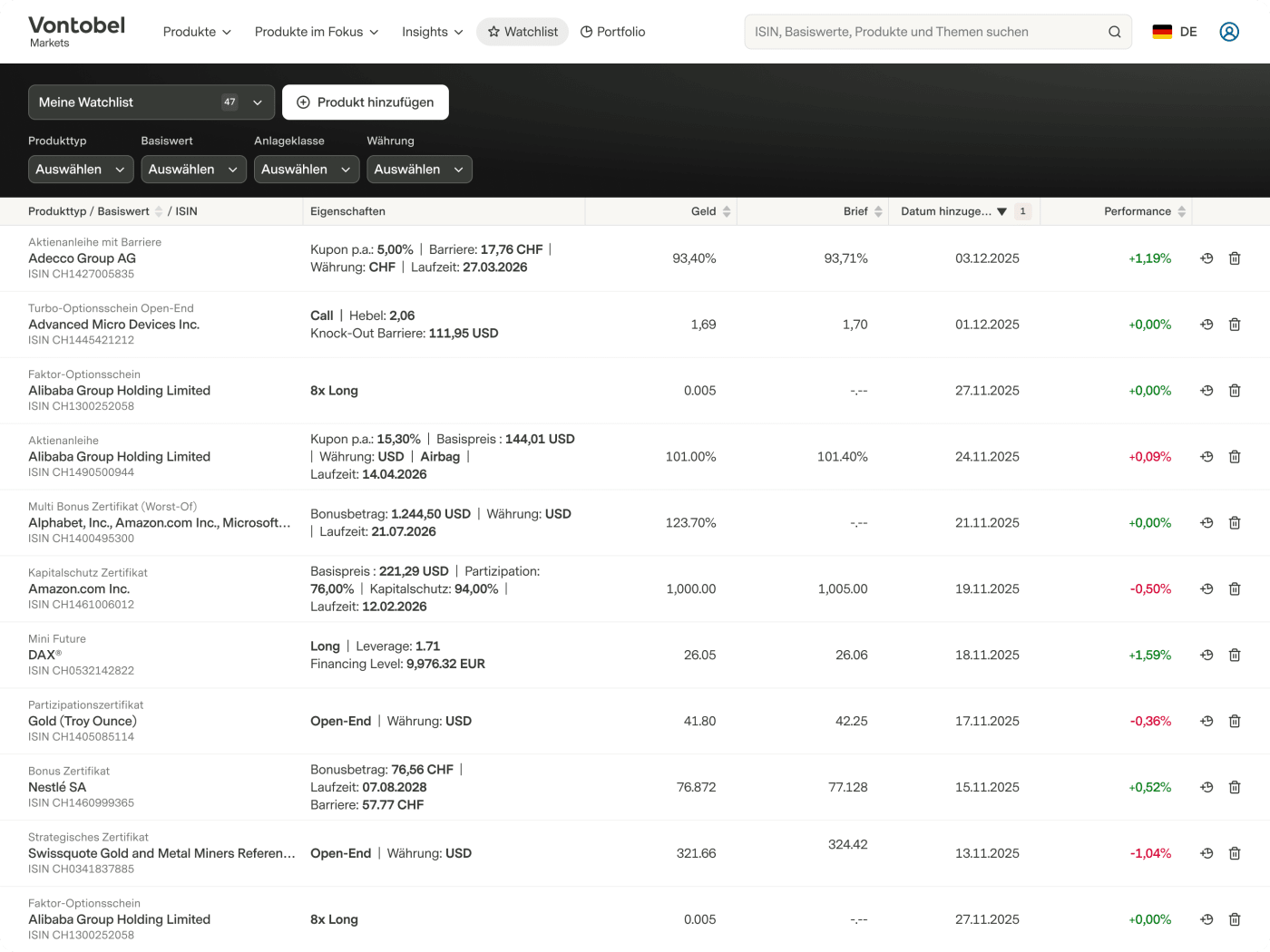Viewport: 1270px width, 952px height.
Task: Toggle the Datum hinzugefügt sort arrow
Action: click(1001, 211)
